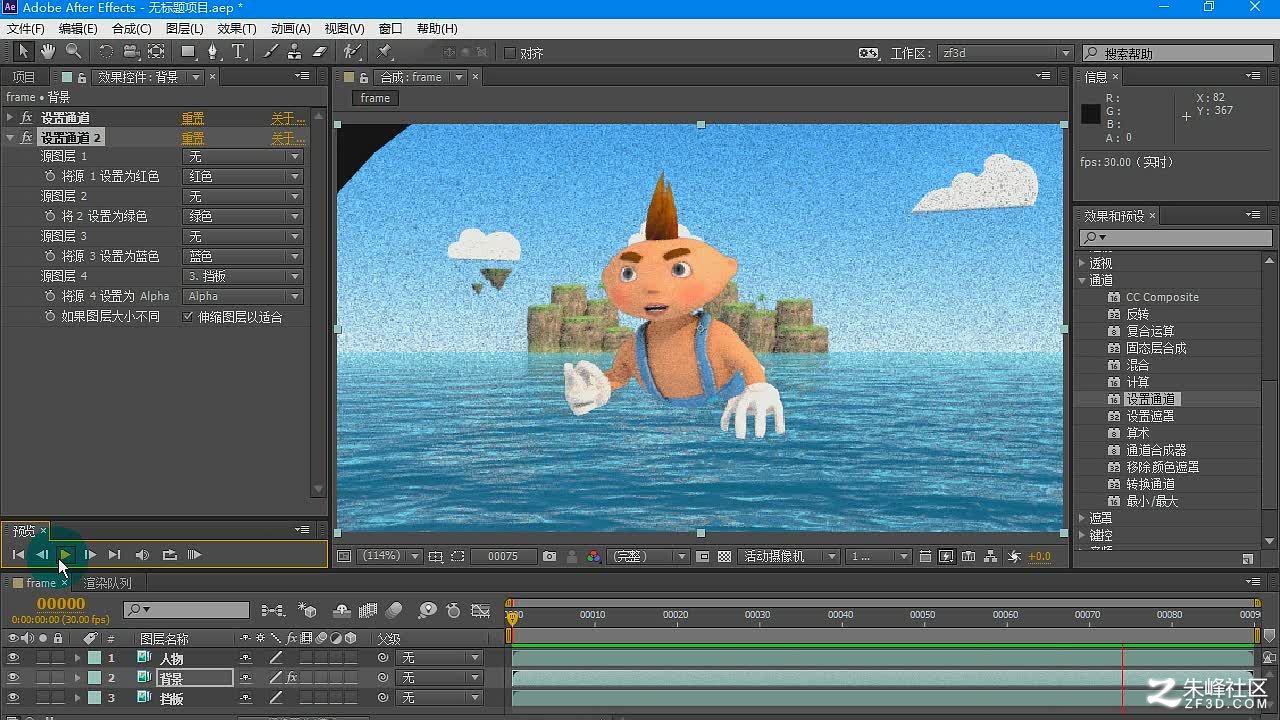Switch to the 渲染队列 tab
The height and width of the screenshot is (720, 1280).
pyautogui.click(x=107, y=583)
